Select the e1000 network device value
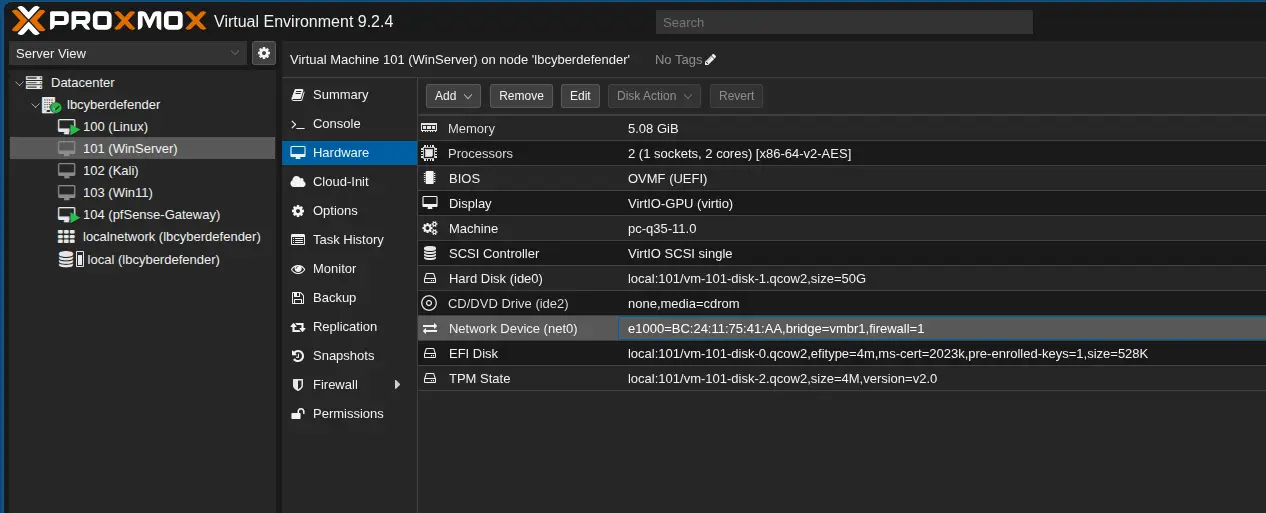 (776, 328)
